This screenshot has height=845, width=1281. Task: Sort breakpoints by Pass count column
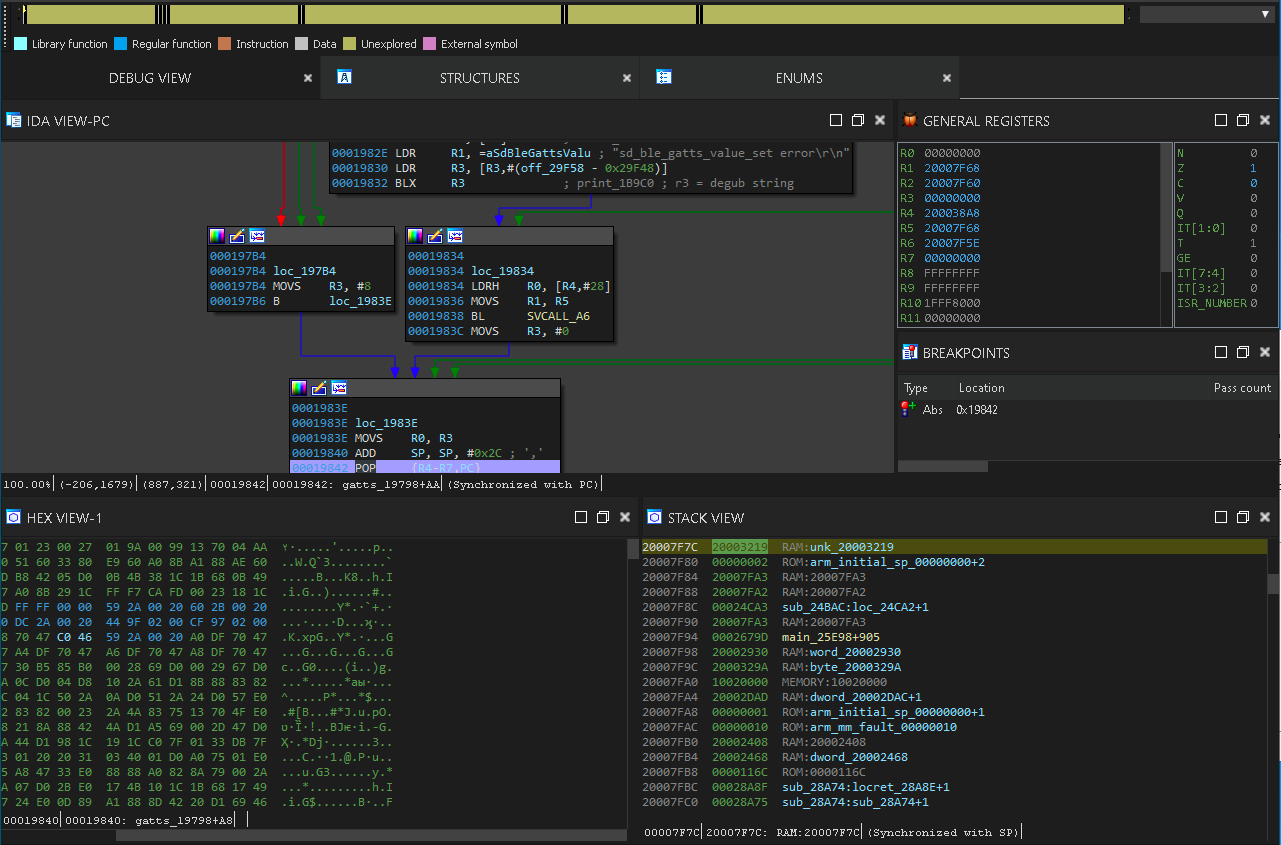(x=1242, y=388)
